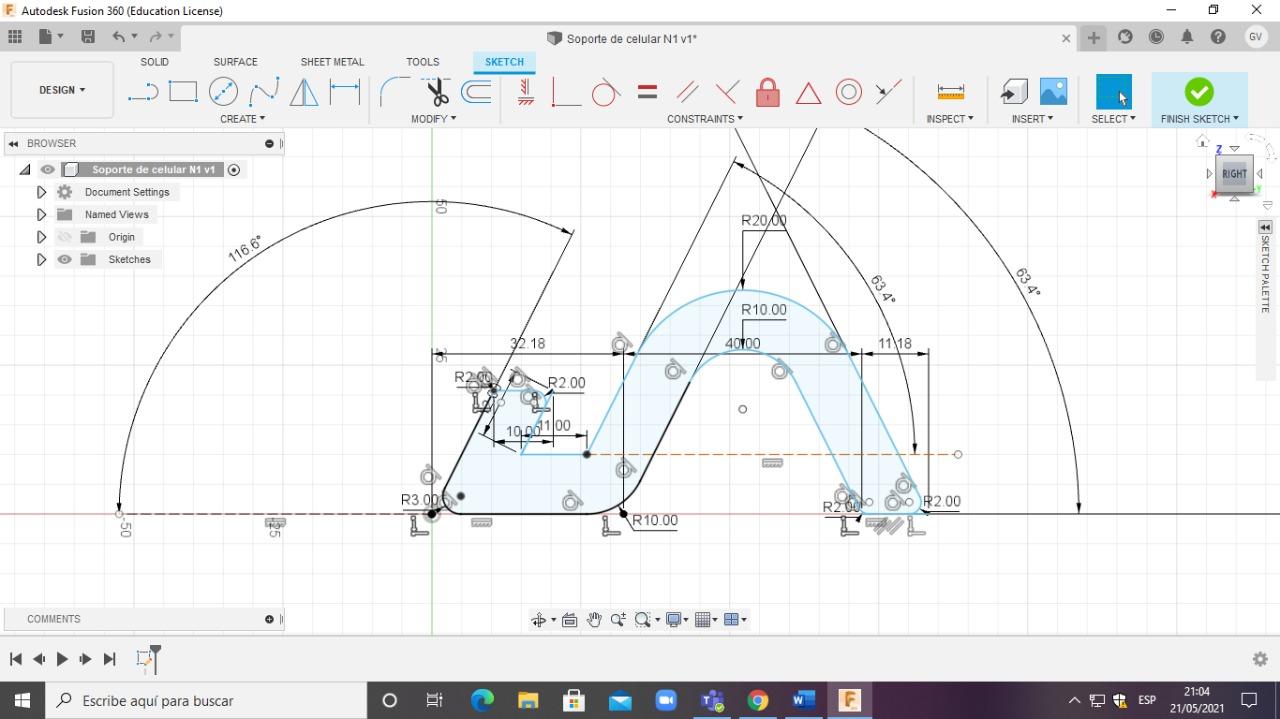Open the MODIFY dropdown menu
Viewport: 1280px width, 719px height.
click(x=434, y=119)
